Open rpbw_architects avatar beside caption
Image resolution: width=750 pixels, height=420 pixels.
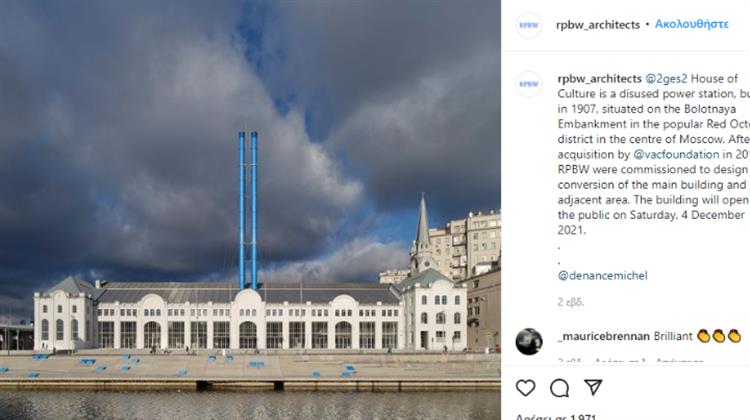pyautogui.click(x=529, y=84)
